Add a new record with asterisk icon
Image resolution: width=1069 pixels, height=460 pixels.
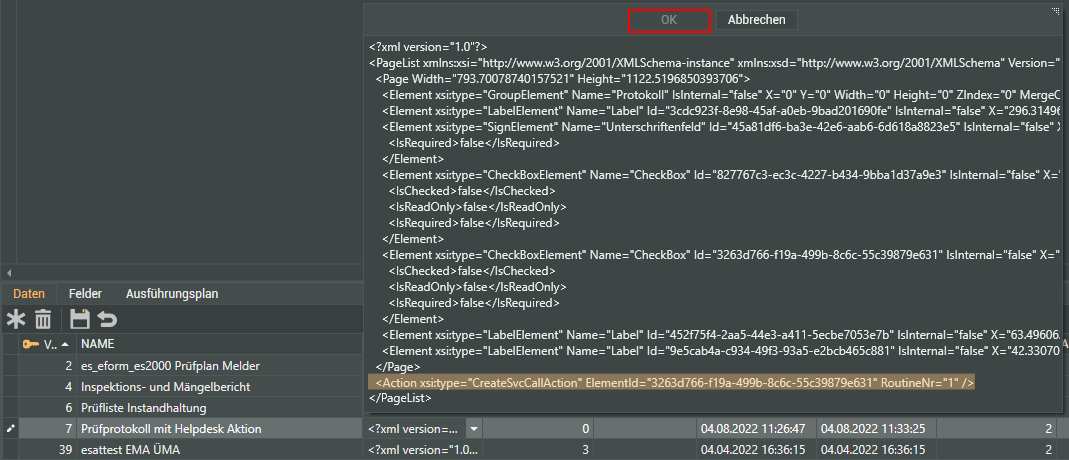click(15, 319)
